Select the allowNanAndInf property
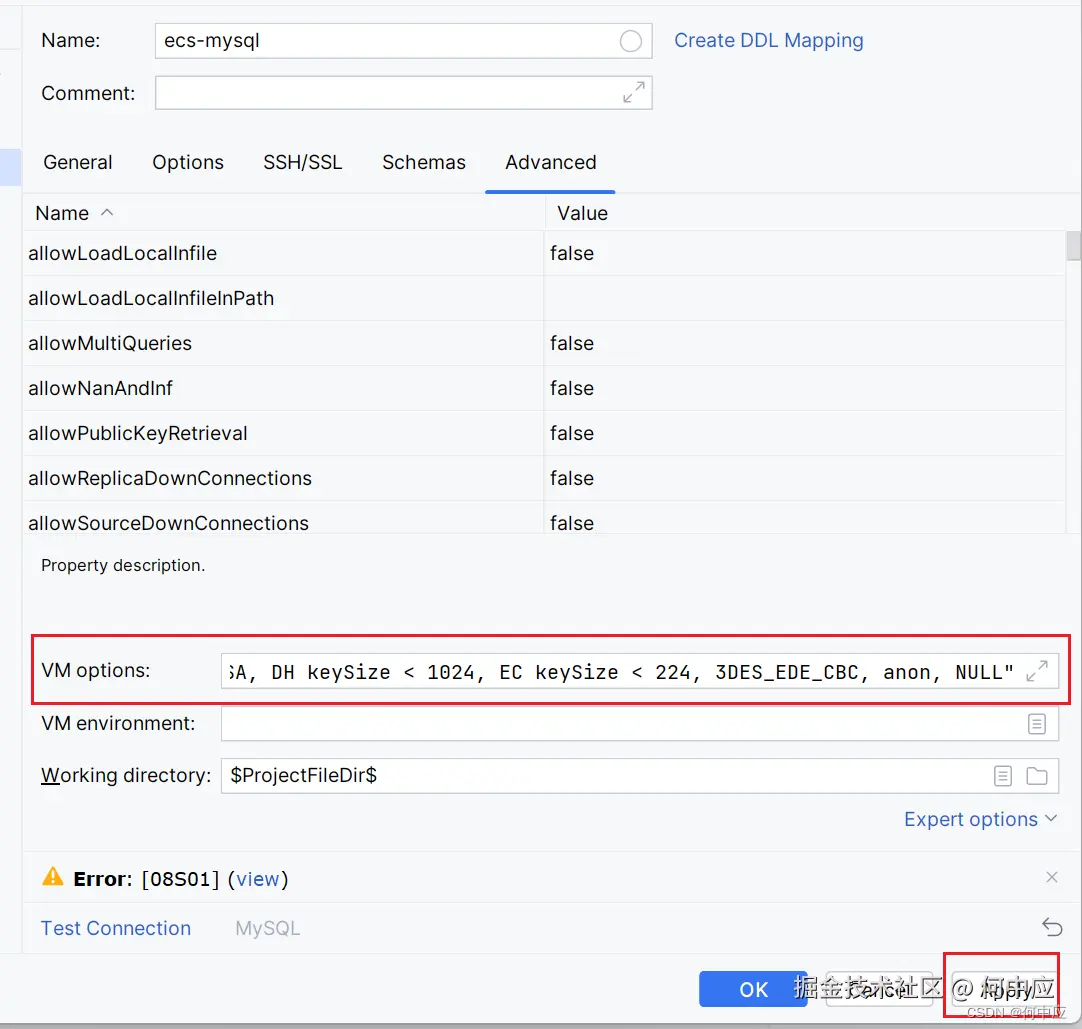 pos(100,388)
